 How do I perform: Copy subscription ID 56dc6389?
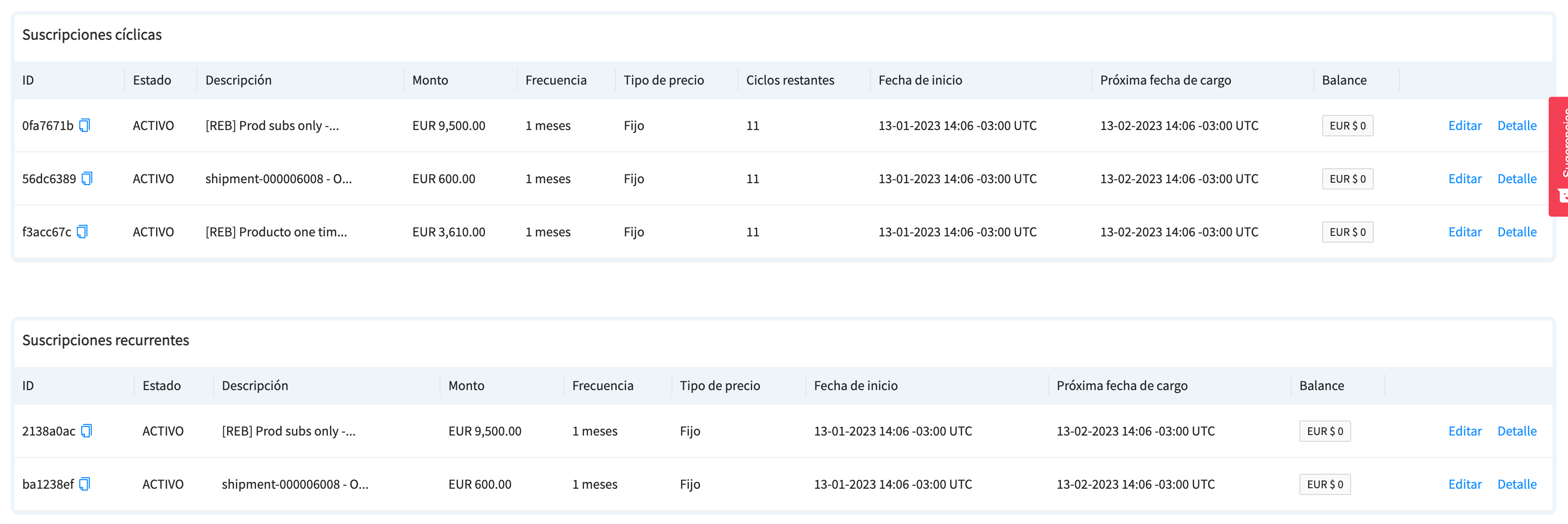[x=87, y=178]
